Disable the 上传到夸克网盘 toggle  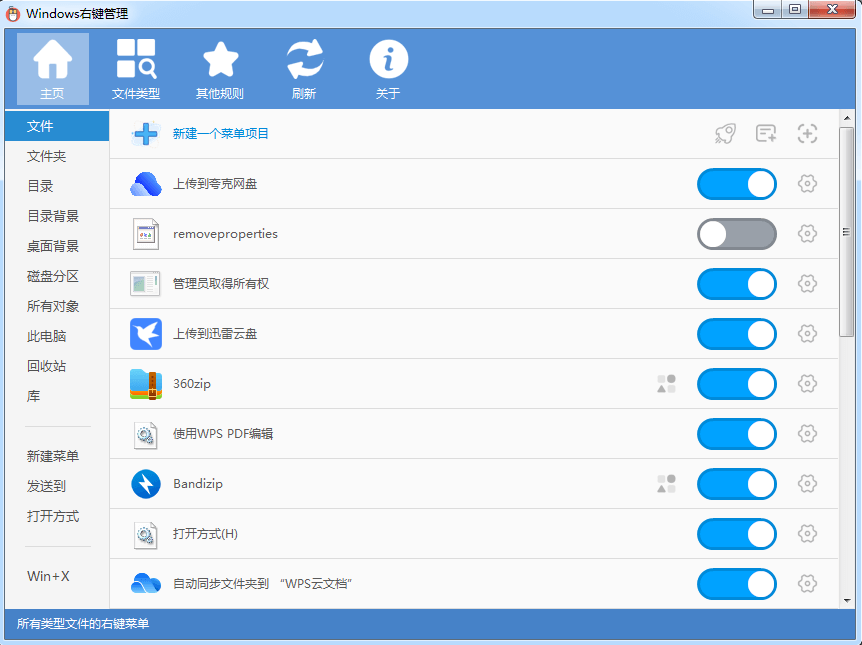pos(737,184)
